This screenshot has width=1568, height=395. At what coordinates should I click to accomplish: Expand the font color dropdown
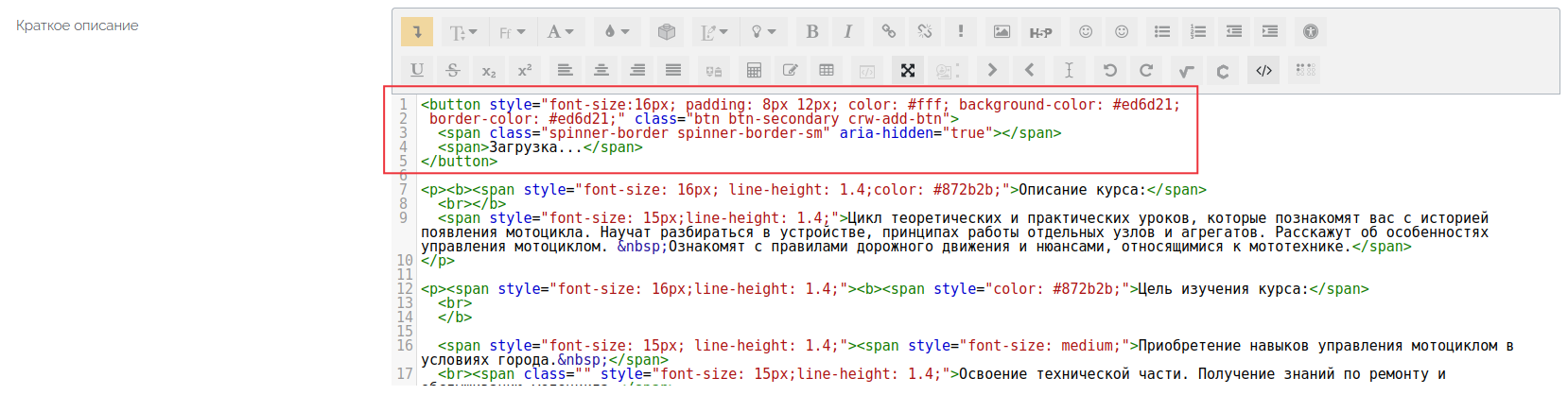click(x=561, y=32)
